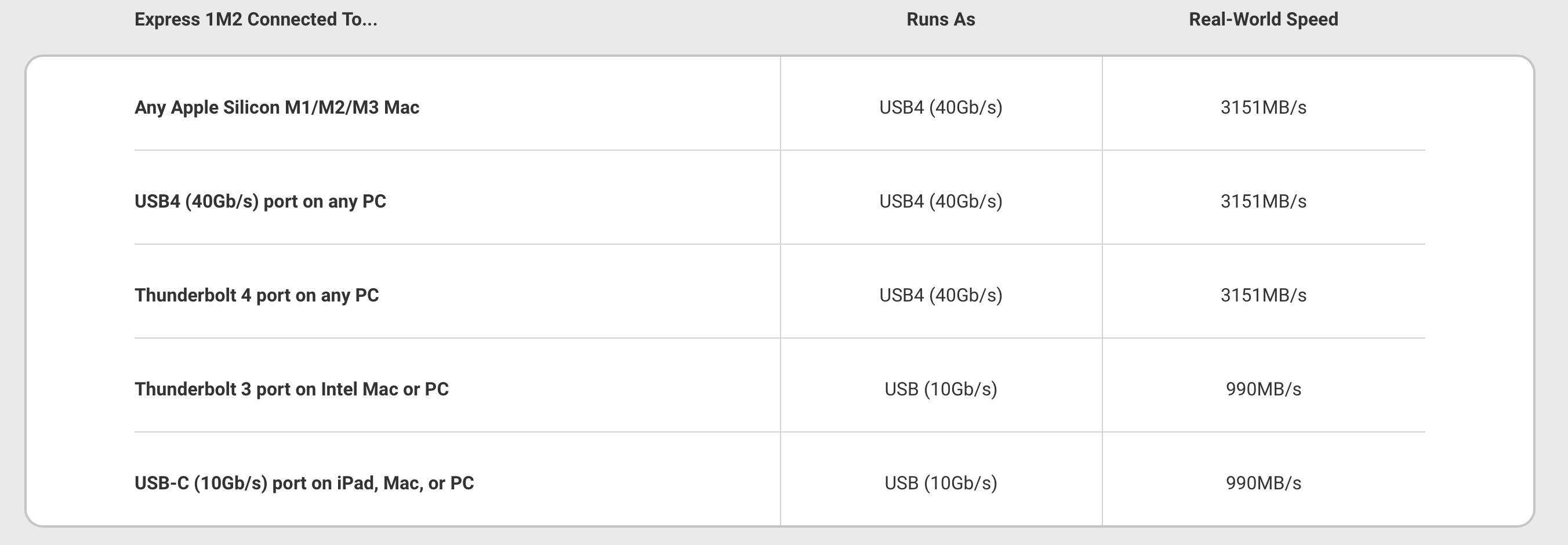
Task: Select the "Real-World Speed" column header
Action: coord(1263,20)
